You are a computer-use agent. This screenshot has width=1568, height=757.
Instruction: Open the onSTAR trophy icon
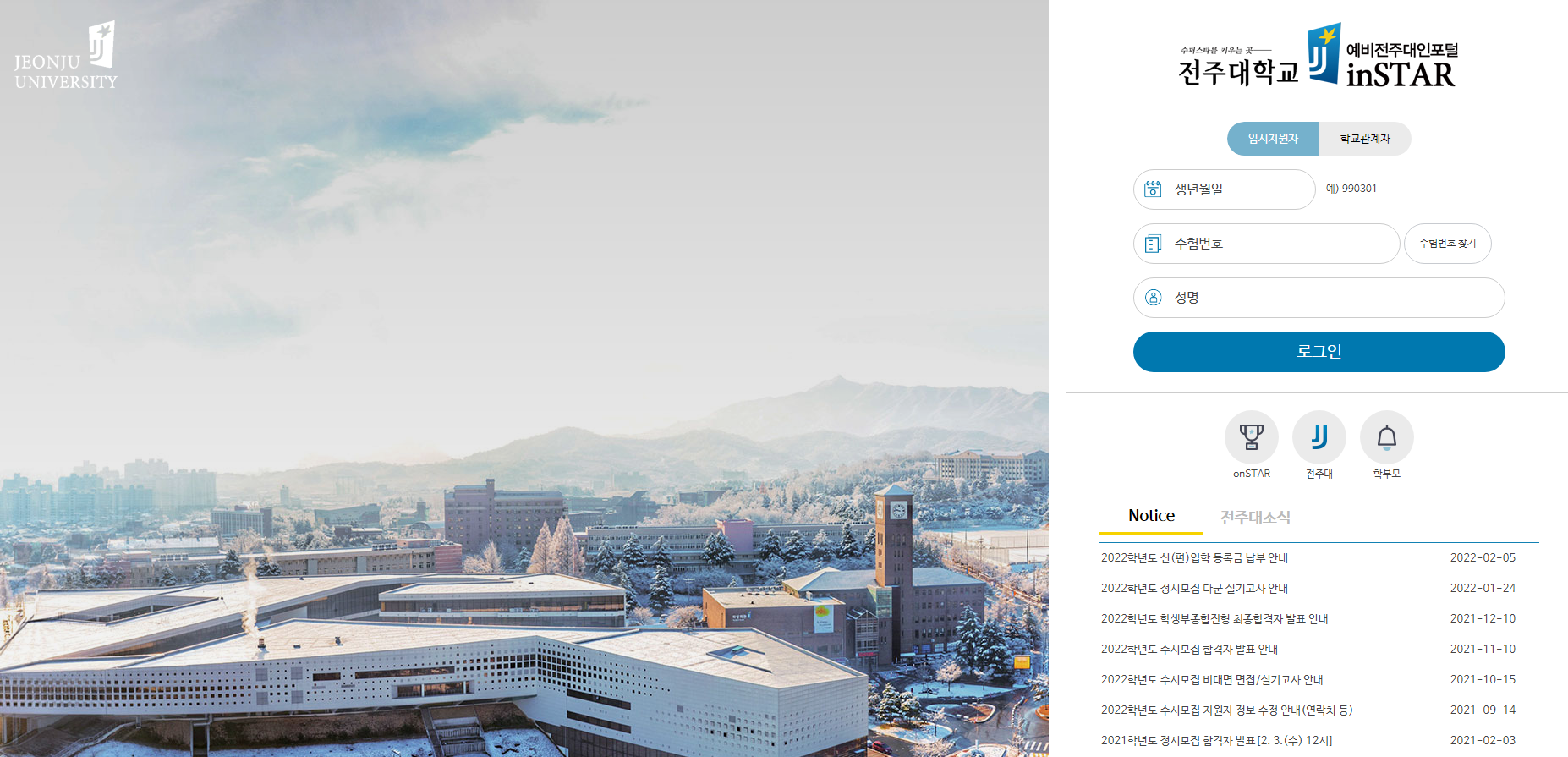[1252, 437]
